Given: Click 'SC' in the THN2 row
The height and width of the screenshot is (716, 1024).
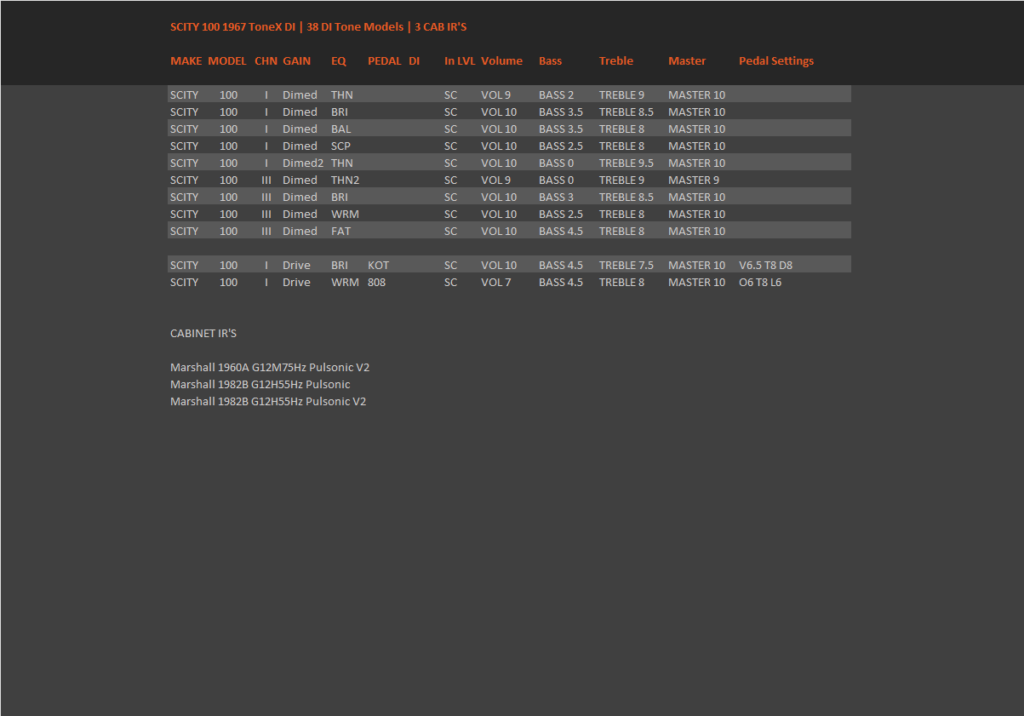Looking at the screenshot, I should (x=451, y=180).
